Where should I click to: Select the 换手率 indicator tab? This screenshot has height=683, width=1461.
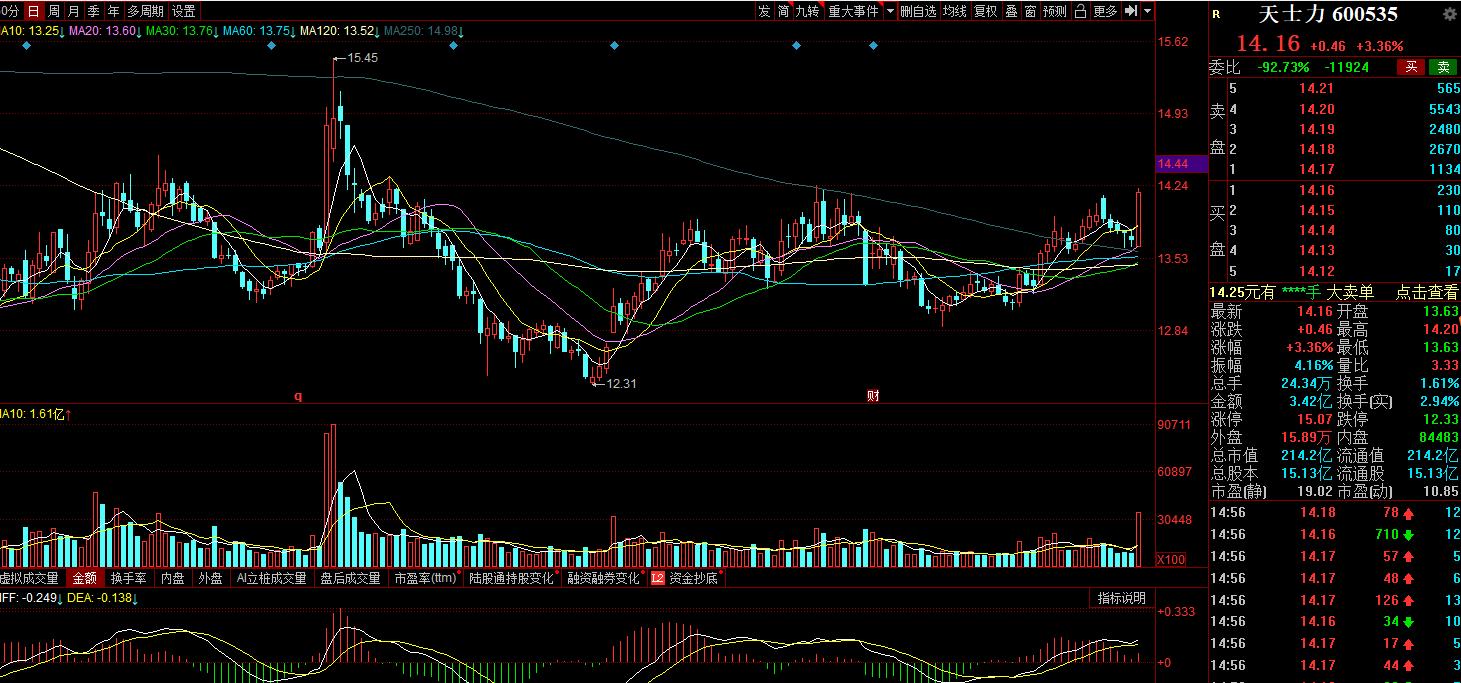(x=128, y=578)
